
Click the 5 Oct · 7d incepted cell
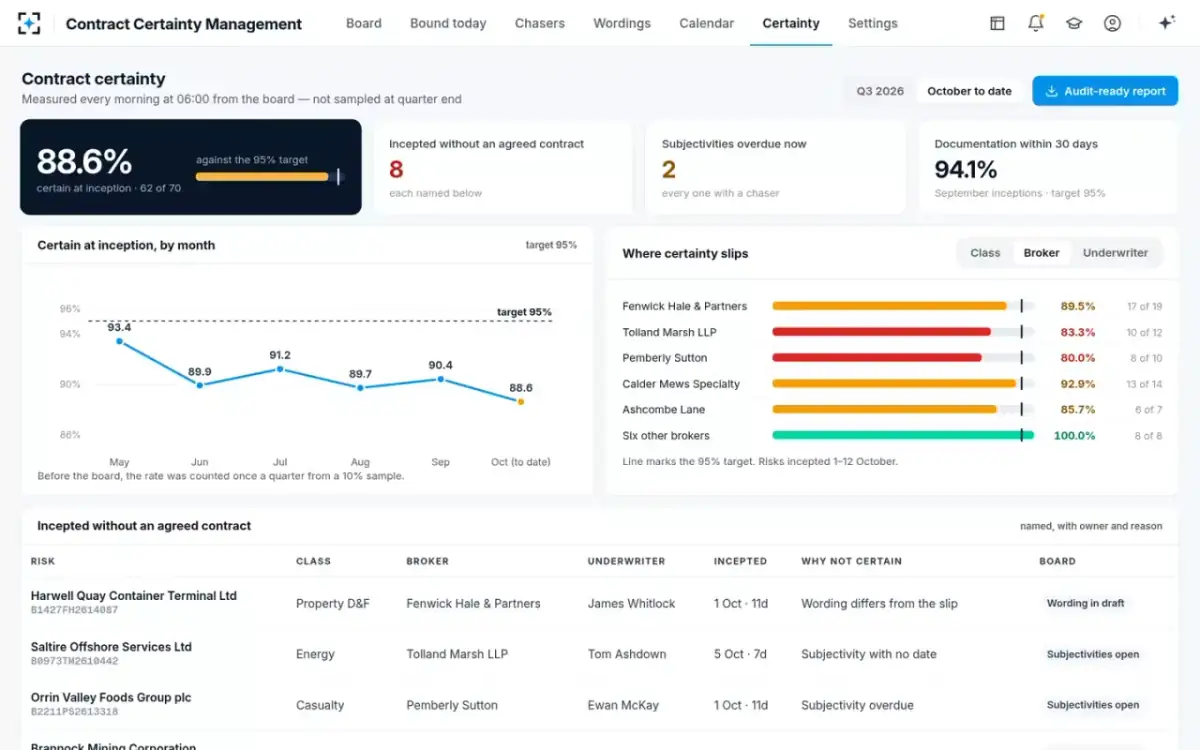click(740, 654)
